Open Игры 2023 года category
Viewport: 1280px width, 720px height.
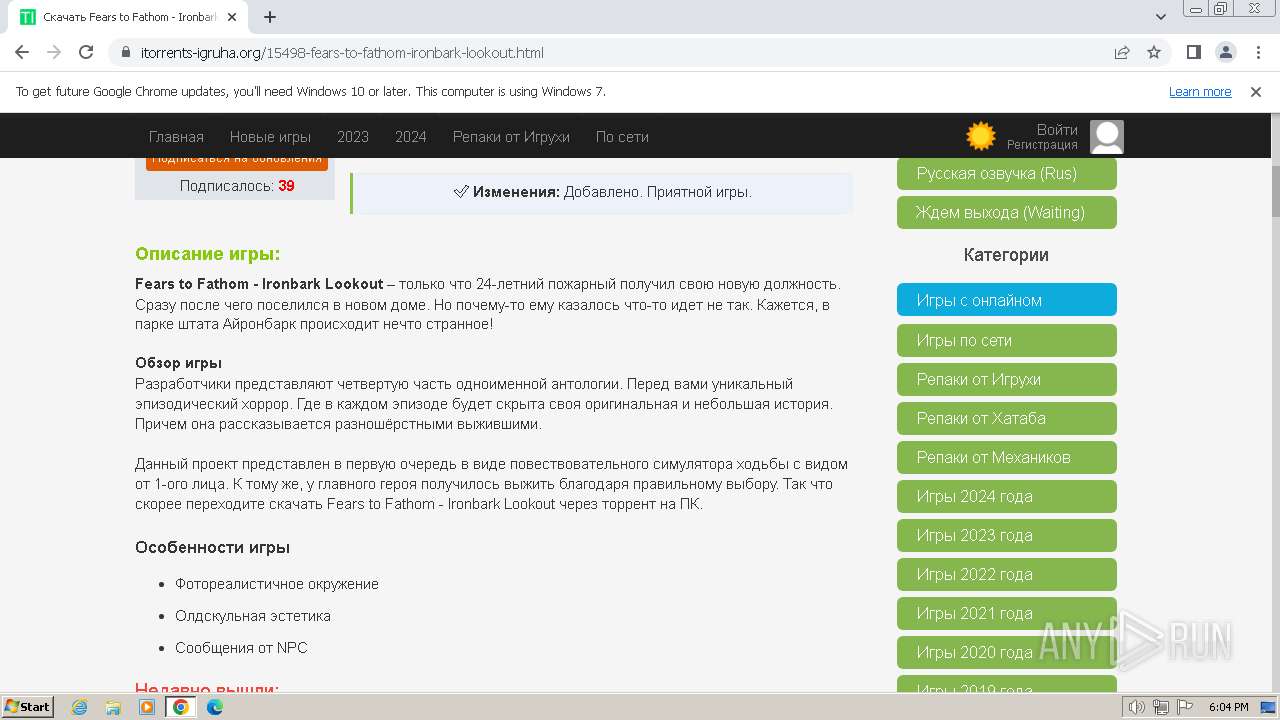(1007, 535)
